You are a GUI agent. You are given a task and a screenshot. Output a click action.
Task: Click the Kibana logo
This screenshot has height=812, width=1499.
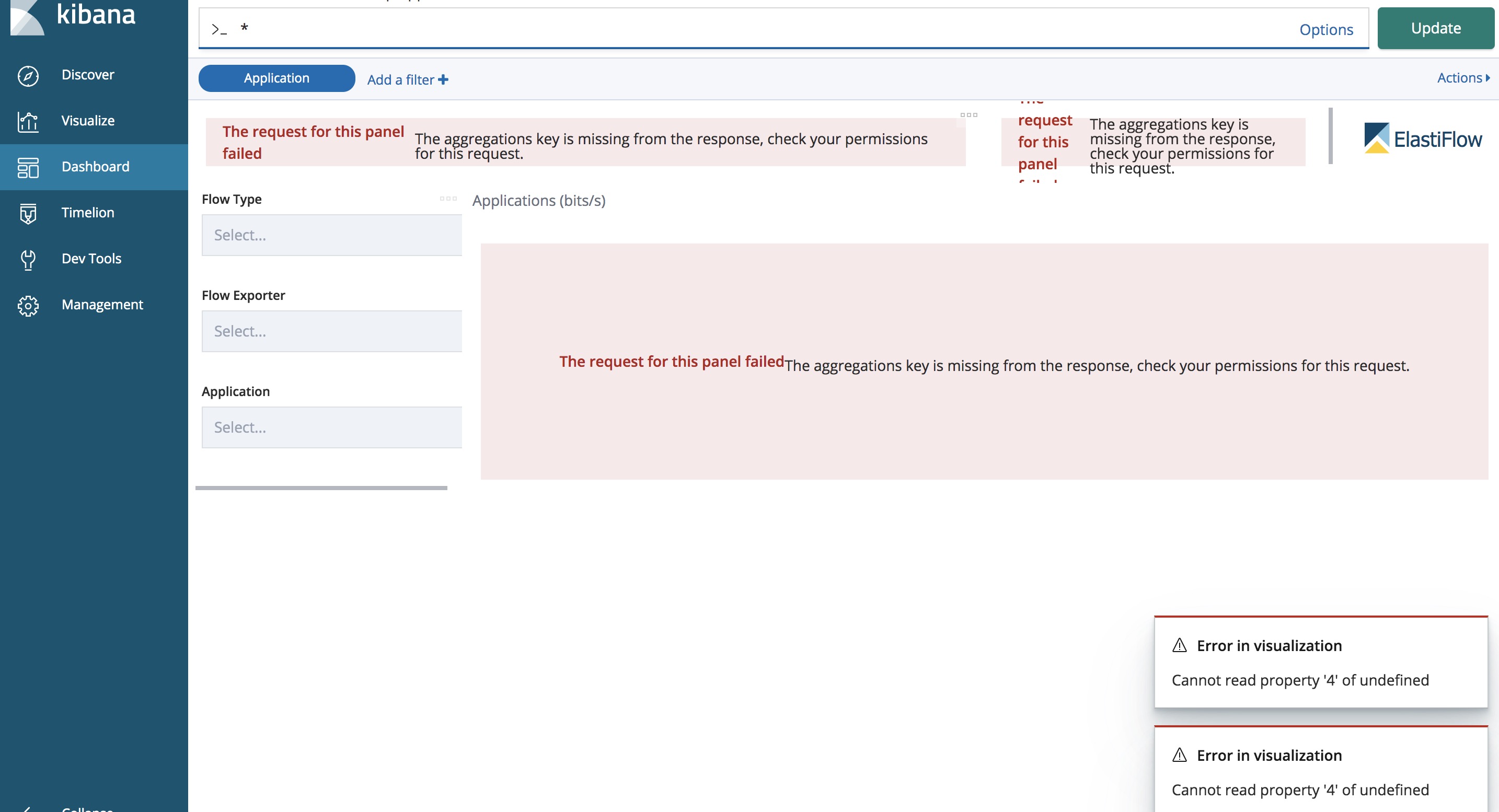pos(76,16)
